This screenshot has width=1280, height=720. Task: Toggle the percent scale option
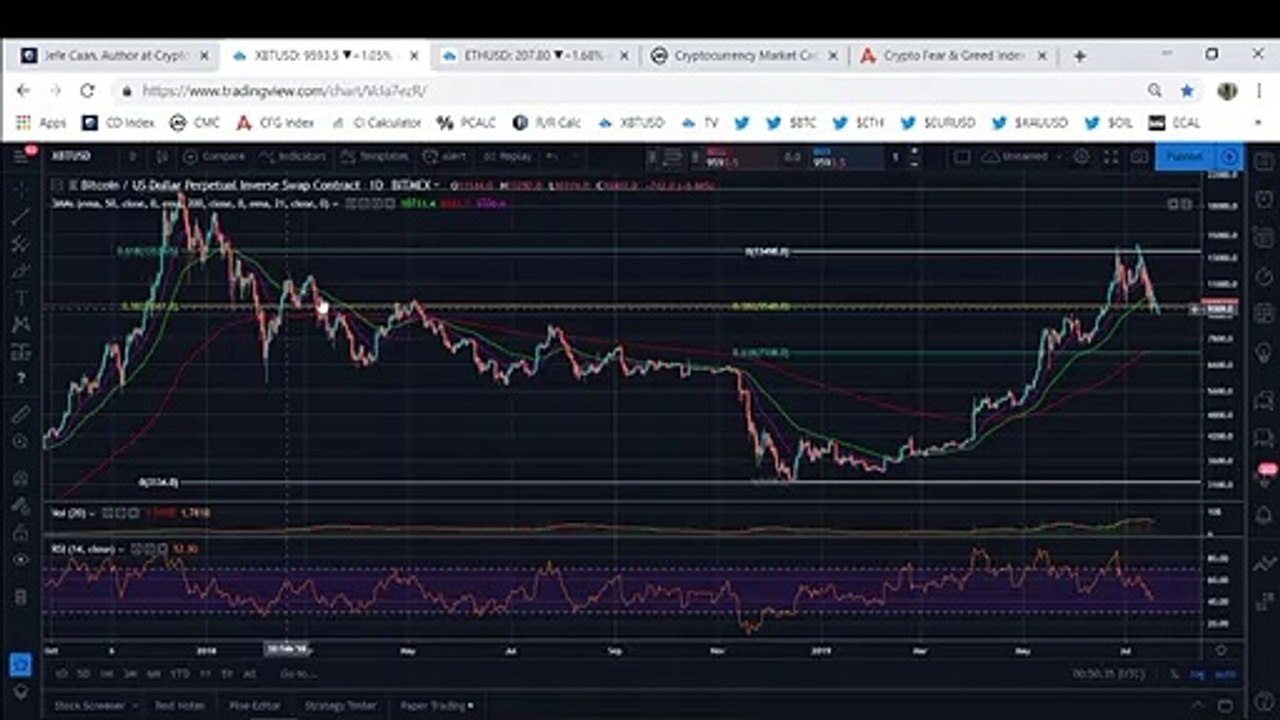pos(1174,675)
